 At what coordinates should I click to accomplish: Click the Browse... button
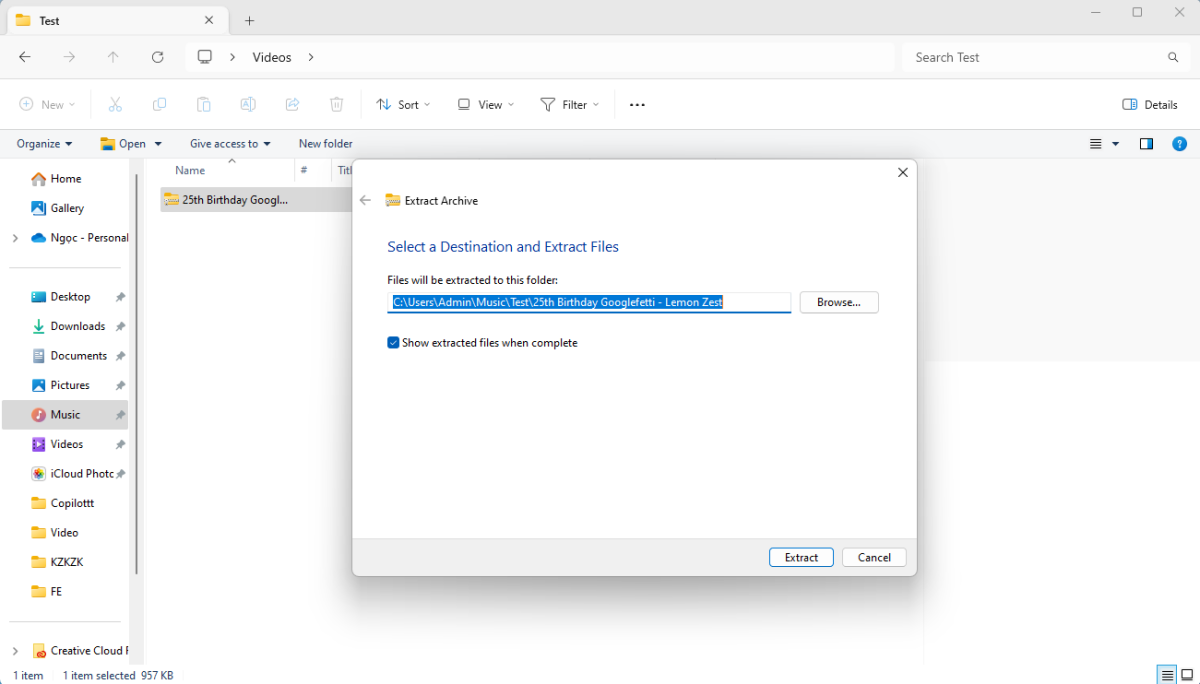(838, 302)
